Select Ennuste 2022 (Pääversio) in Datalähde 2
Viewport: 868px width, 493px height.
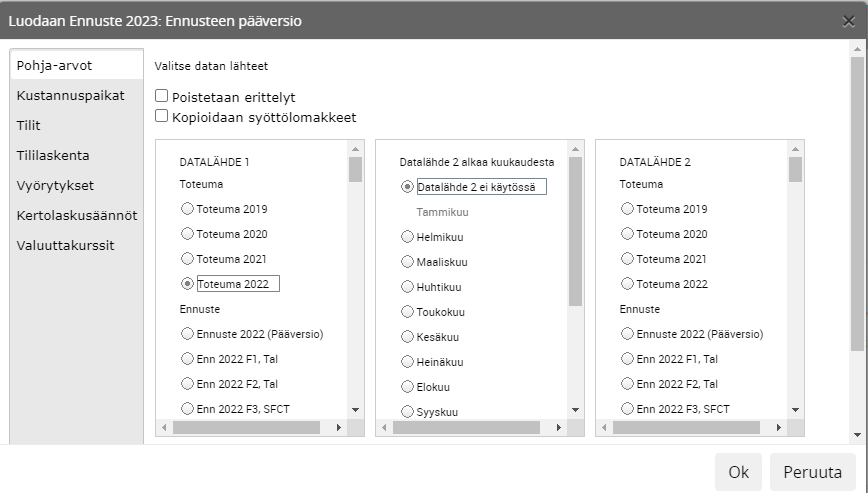(627, 334)
